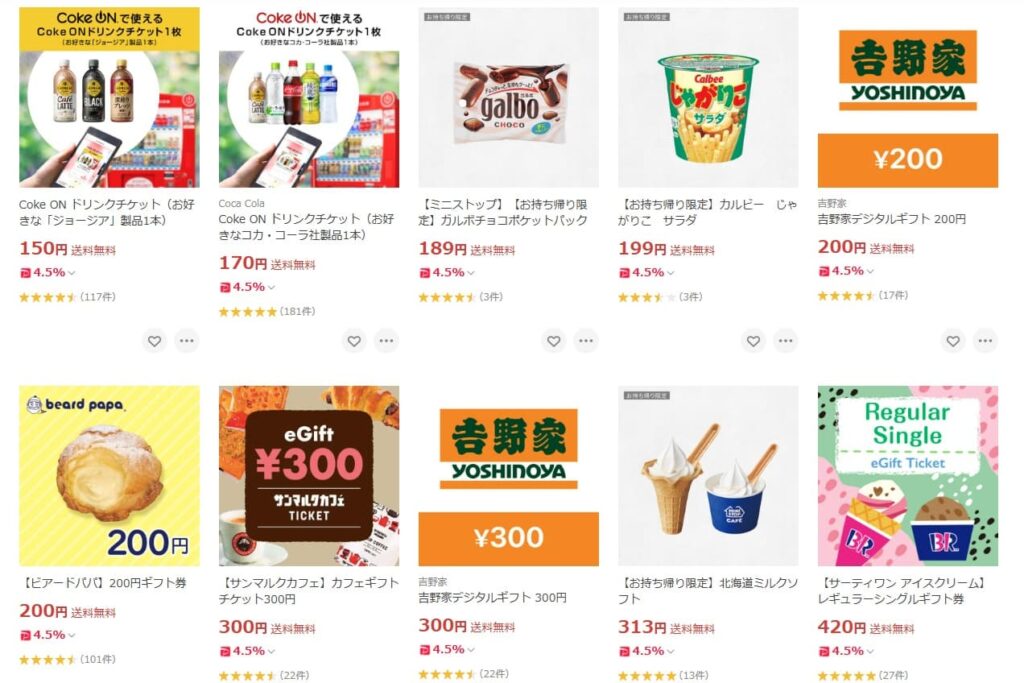Screen dimensions: 1024x683
Task: Favorite the galbo choco pocket pack
Action: coord(554,341)
